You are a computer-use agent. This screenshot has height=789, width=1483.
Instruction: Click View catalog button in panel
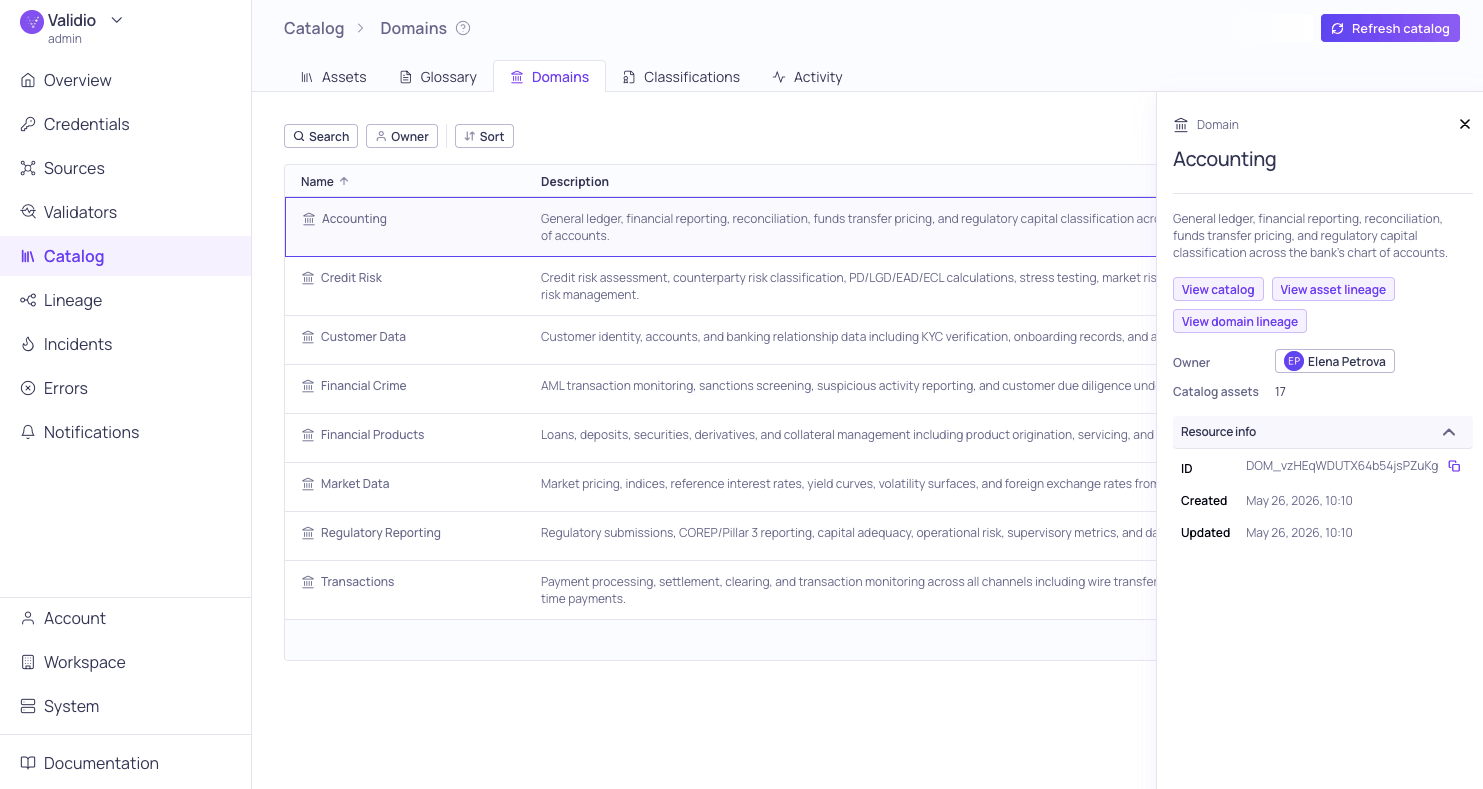click(1218, 289)
